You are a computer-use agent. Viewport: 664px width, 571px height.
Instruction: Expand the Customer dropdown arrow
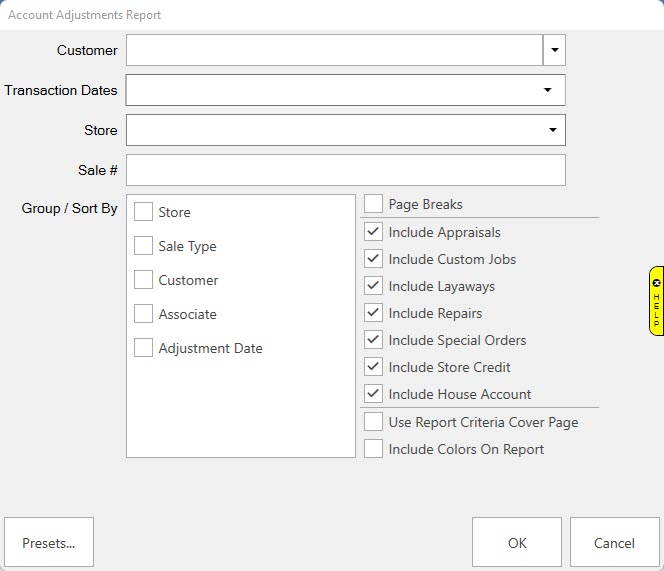pos(554,49)
